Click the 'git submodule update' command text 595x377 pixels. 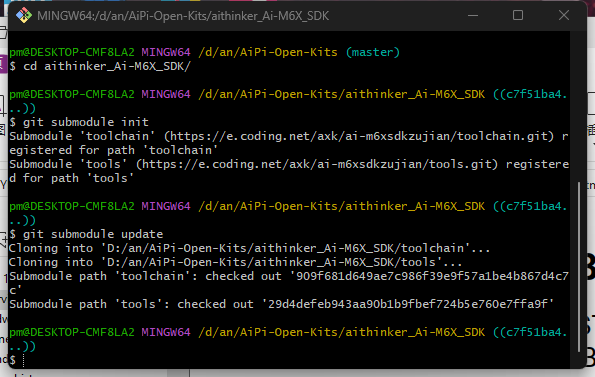pyautogui.click(x=93, y=234)
